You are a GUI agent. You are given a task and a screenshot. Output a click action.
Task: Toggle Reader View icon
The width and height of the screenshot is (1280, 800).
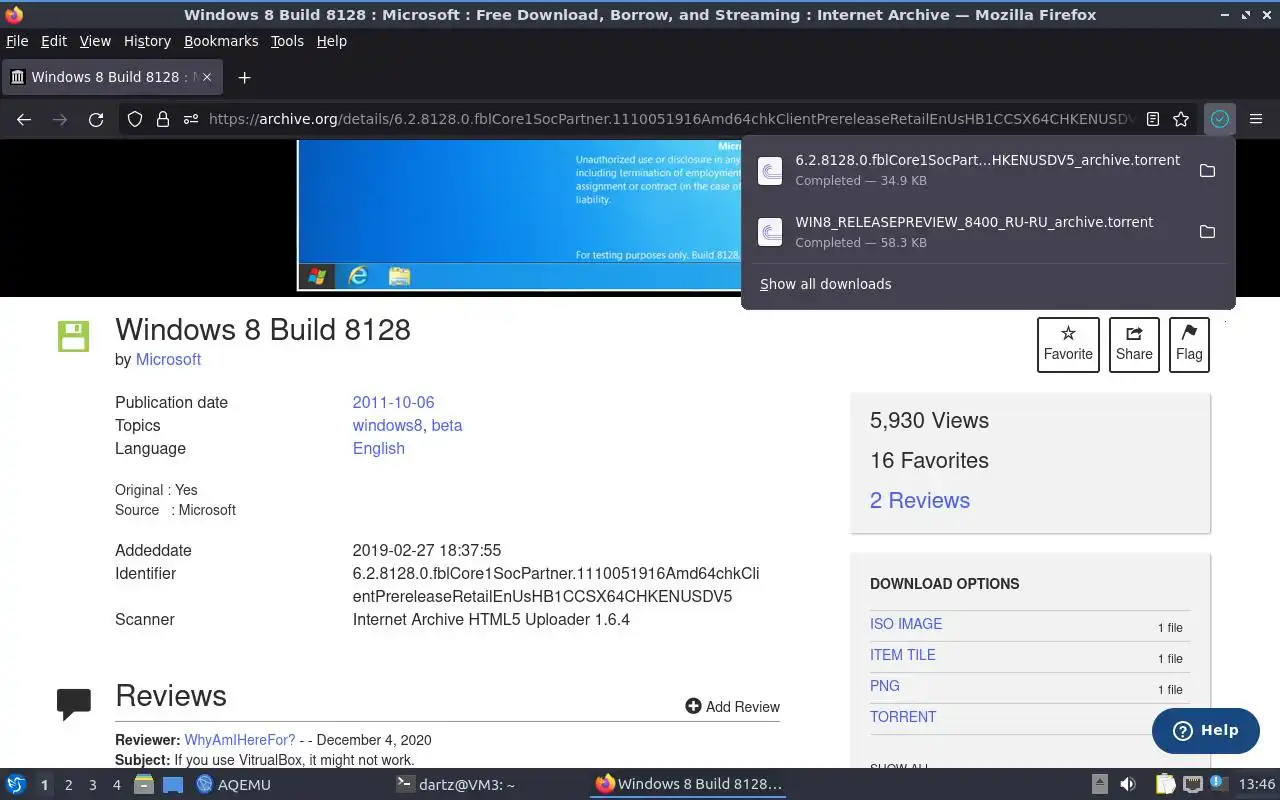coord(1153,119)
